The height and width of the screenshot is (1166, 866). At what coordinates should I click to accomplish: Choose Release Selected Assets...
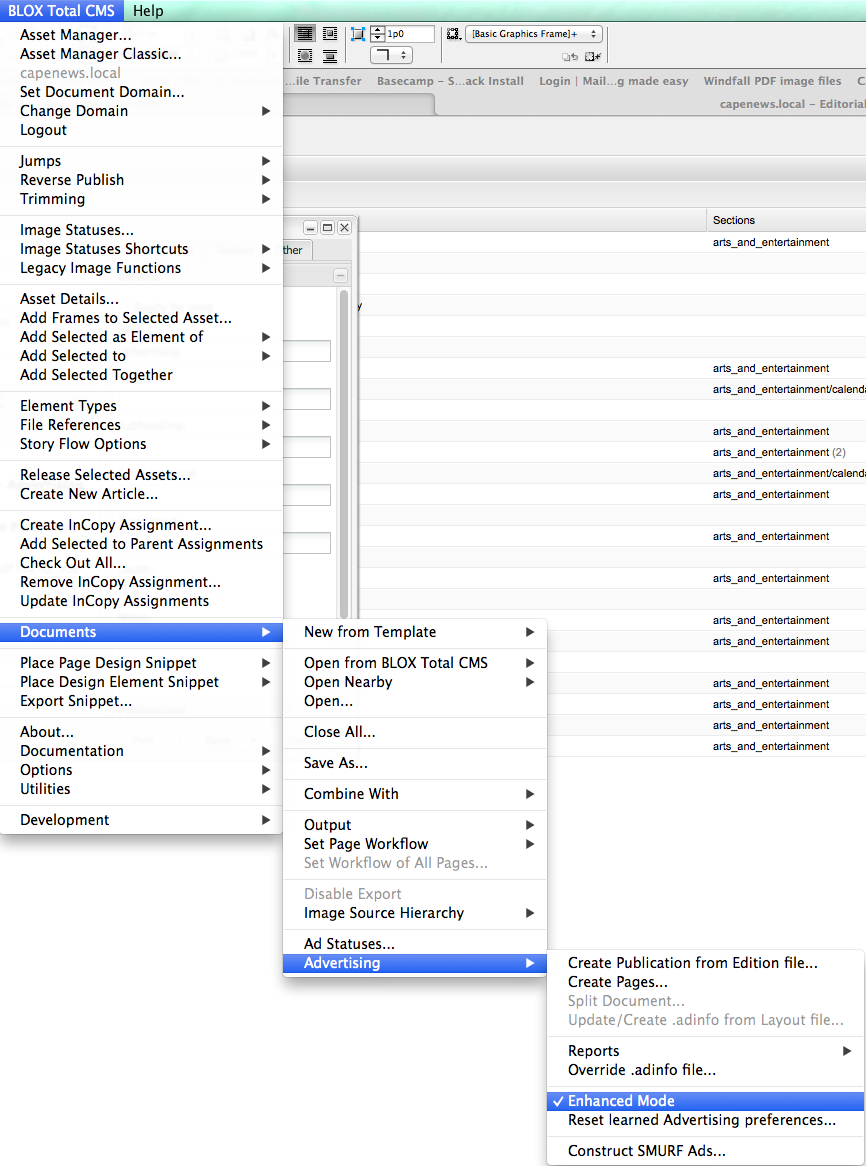[141, 474]
